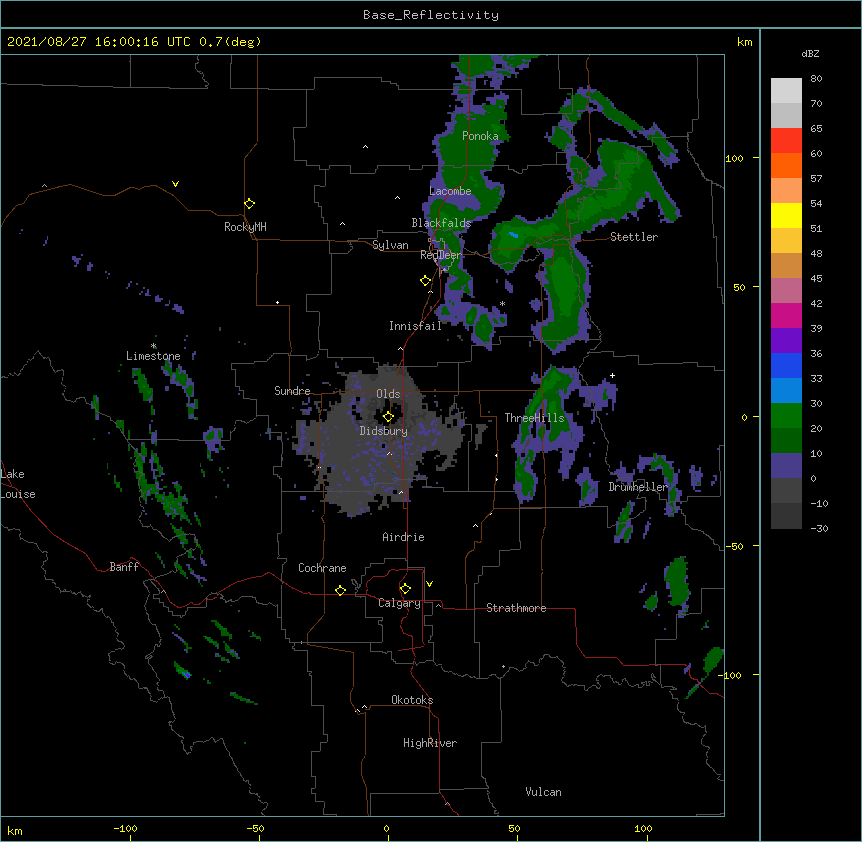Image resolution: width=862 pixels, height=842 pixels.
Task: Click the yellow 54 dBZ legend swatch
Action: [786, 215]
